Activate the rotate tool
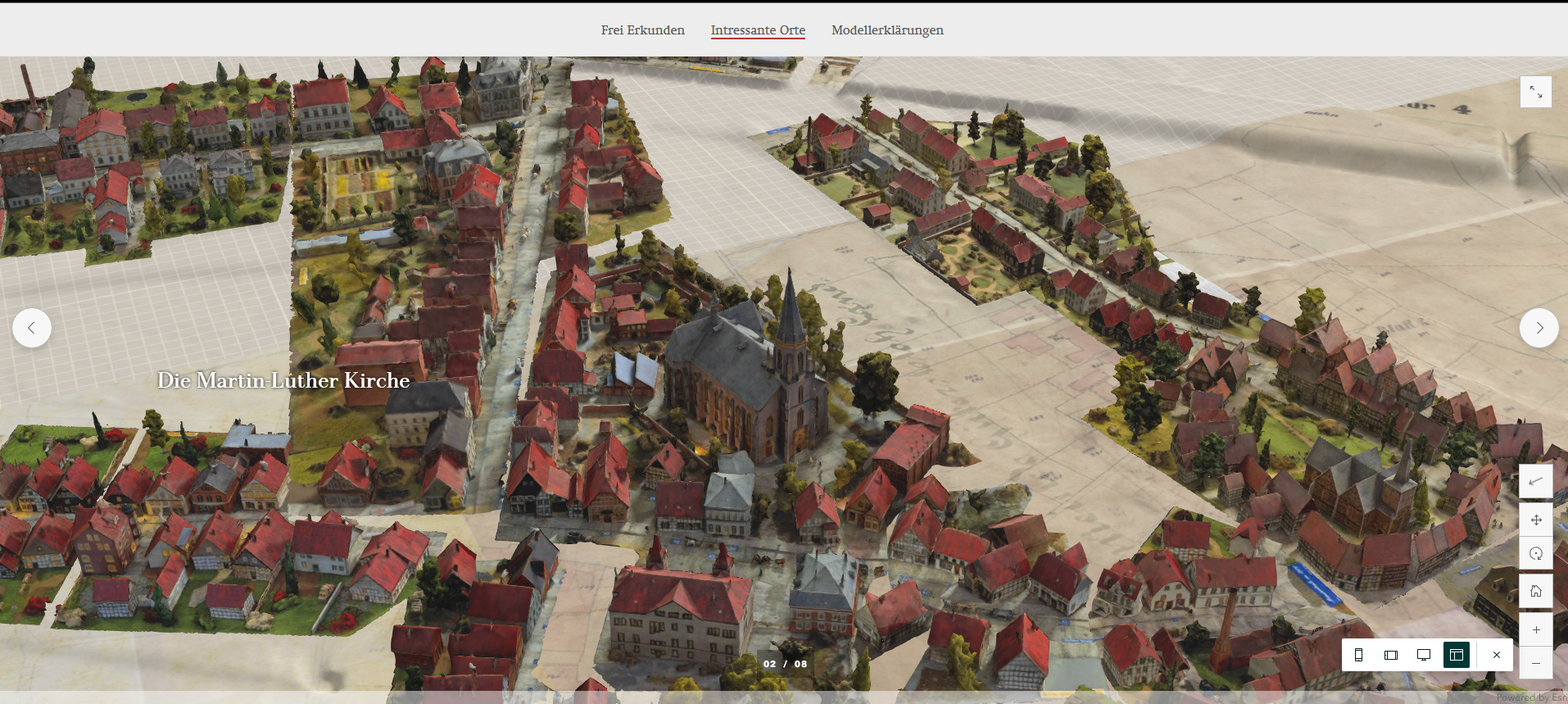The image size is (1568, 704). pyautogui.click(x=1535, y=553)
